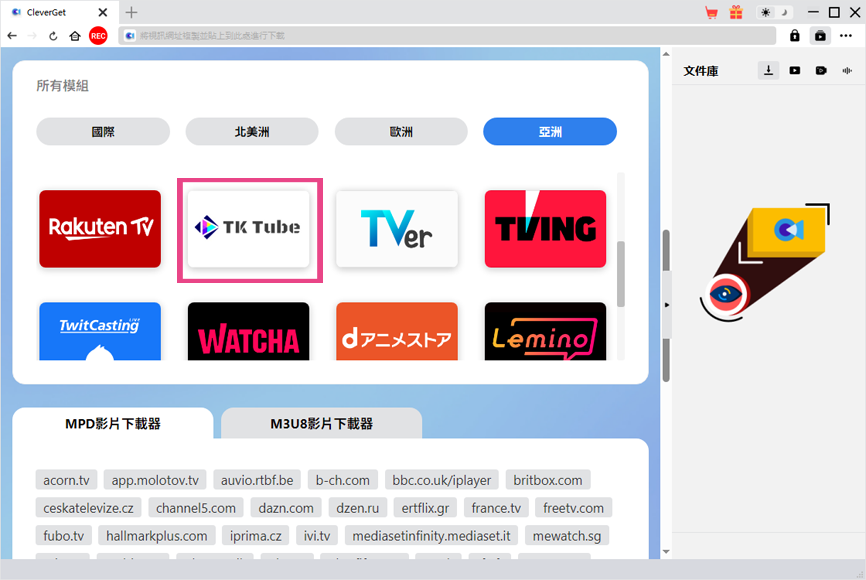Select the 歐洲 region filter

(x=400, y=131)
